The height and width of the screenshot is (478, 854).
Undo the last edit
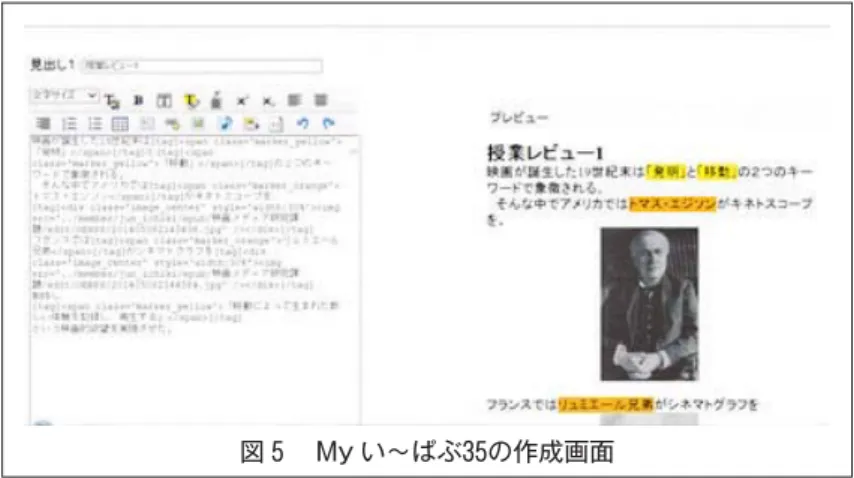pyautogui.click(x=303, y=124)
